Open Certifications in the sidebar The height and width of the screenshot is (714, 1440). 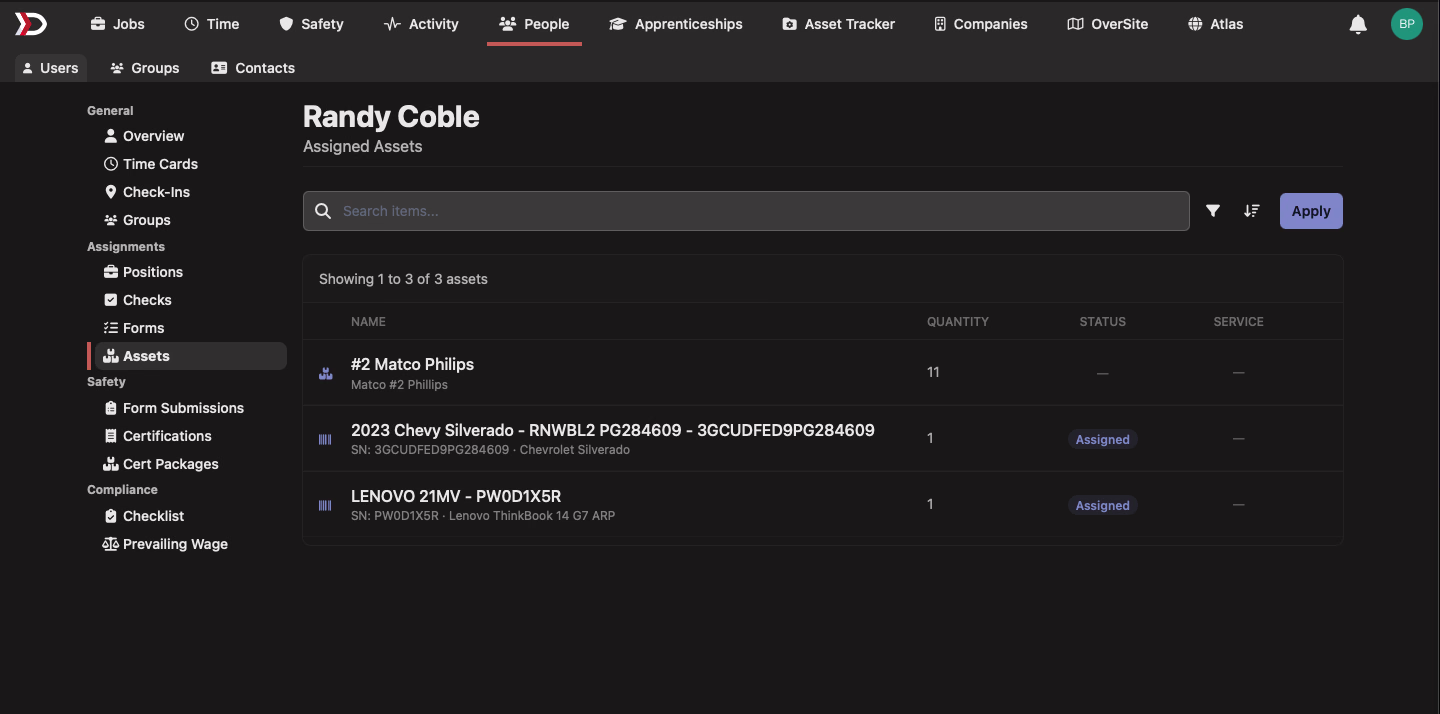coord(167,436)
